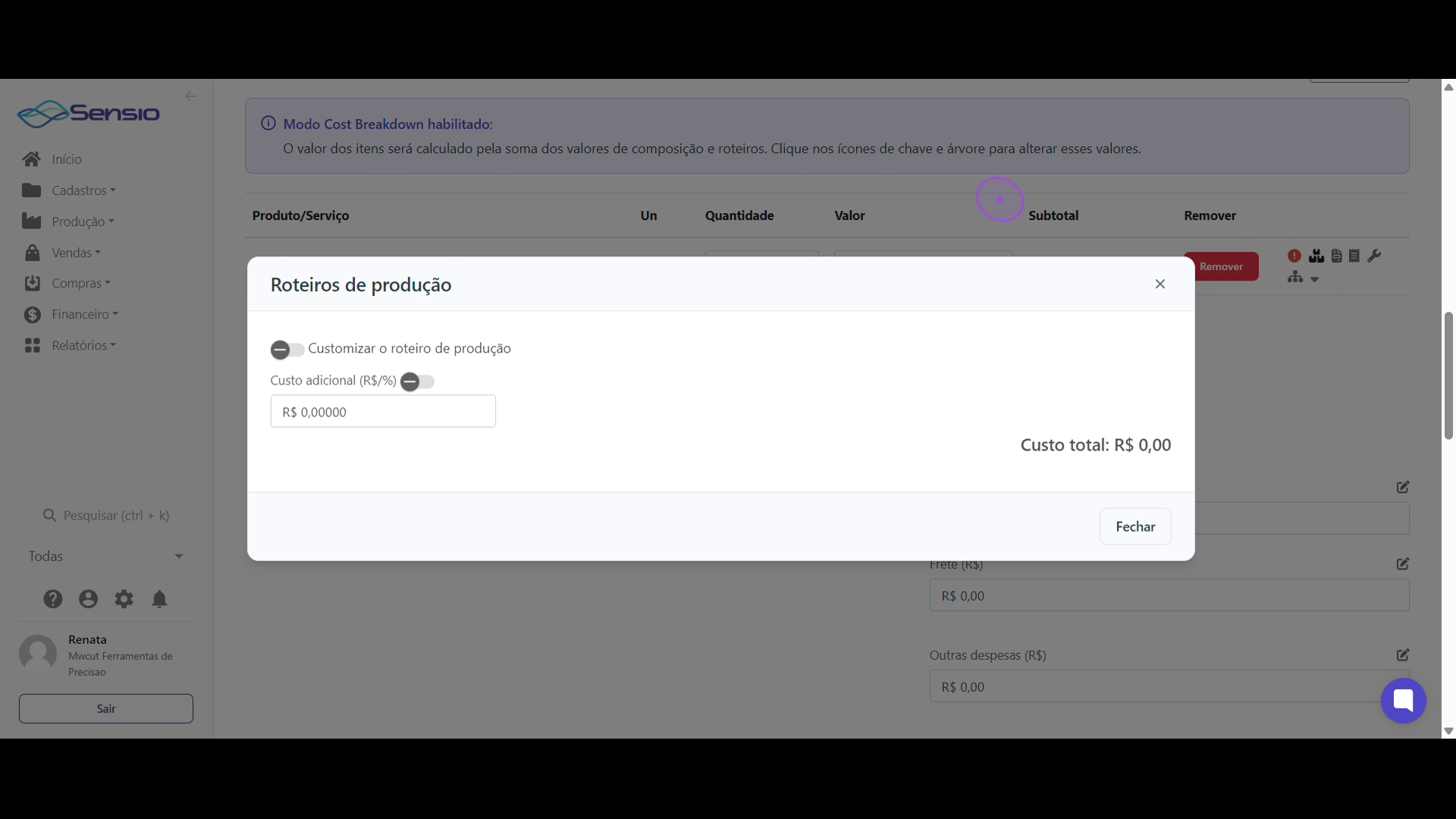1456x819 pixels.
Task: Expand the Compras menu
Action: (81, 283)
